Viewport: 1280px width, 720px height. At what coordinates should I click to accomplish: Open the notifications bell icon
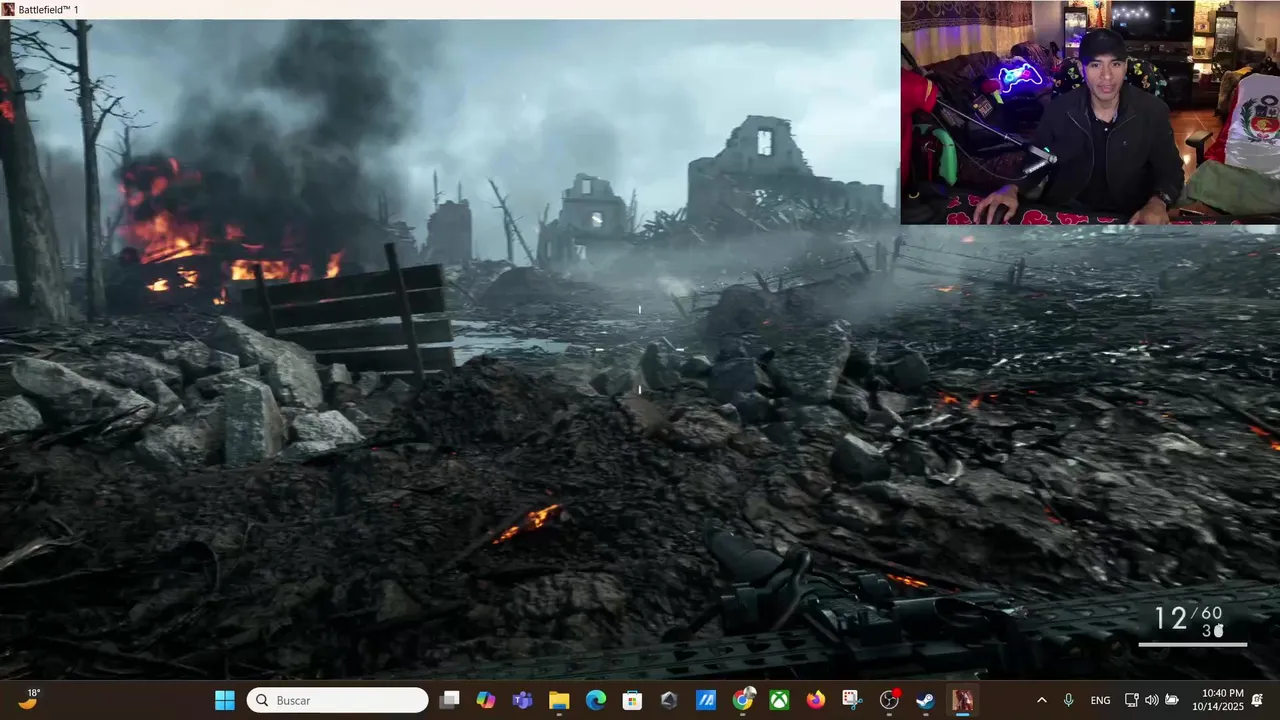tap(1258, 700)
